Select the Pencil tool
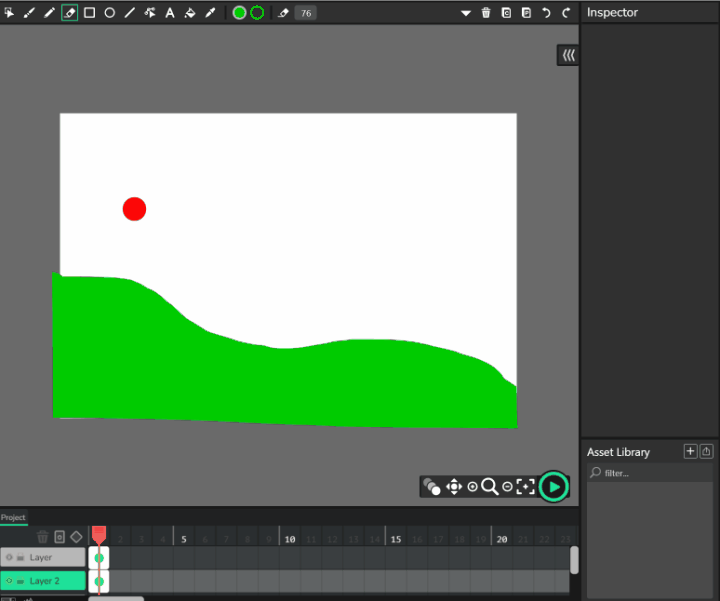This screenshot has height=601, width=720. click(49, 13)
